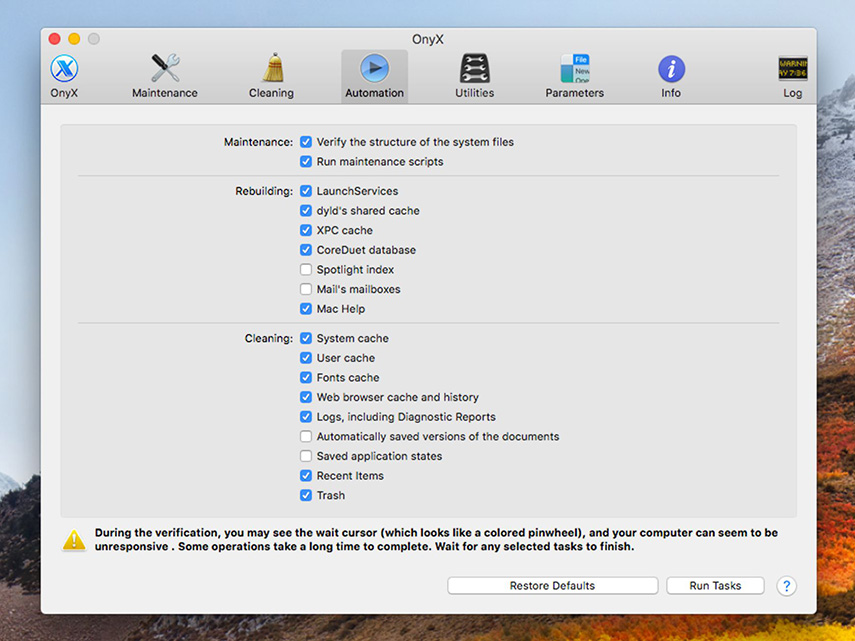Screen dimensions: 855x641
Task: Click the Restore Defaults button
Action: (552, 586)
